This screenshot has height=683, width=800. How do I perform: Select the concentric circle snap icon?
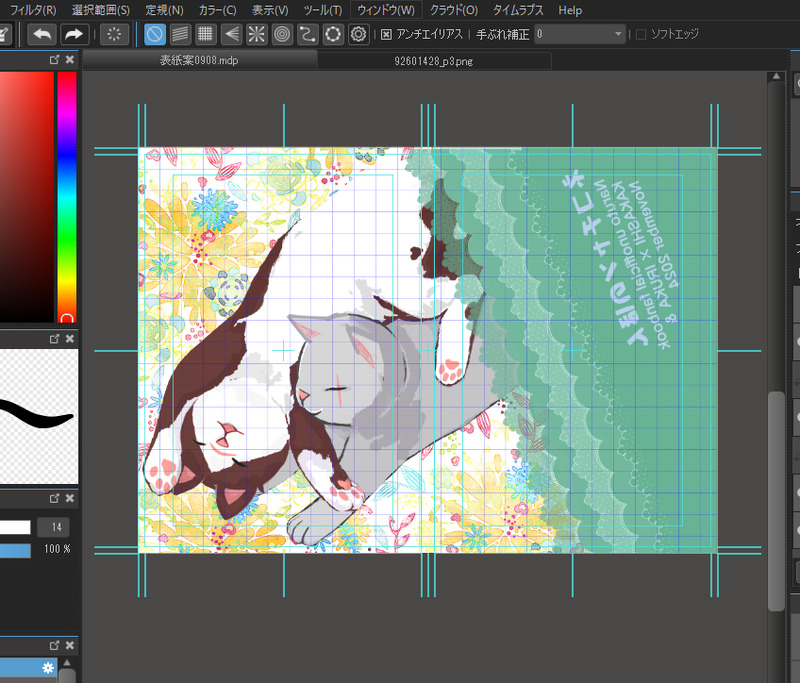tap(282, 35)
